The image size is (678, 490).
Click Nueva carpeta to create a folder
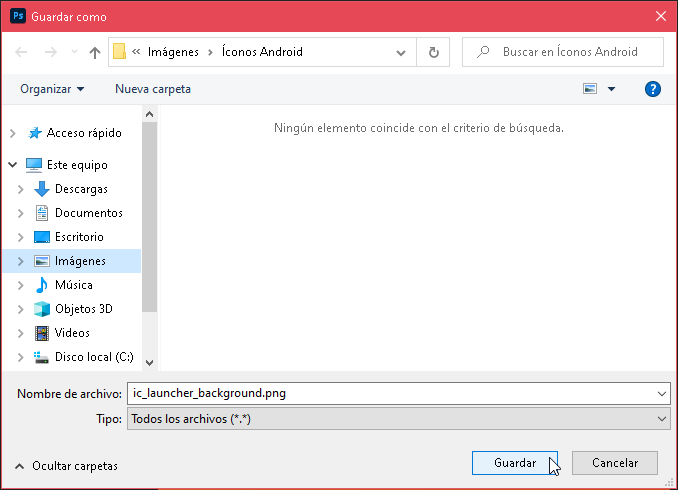click(153, 89)
